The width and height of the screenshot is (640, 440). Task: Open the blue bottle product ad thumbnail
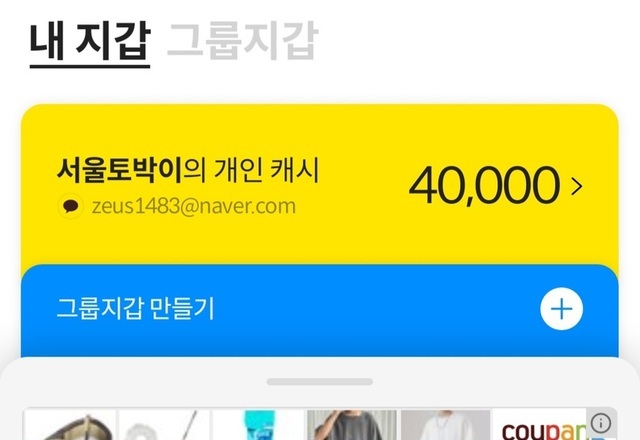click(258, 425)
